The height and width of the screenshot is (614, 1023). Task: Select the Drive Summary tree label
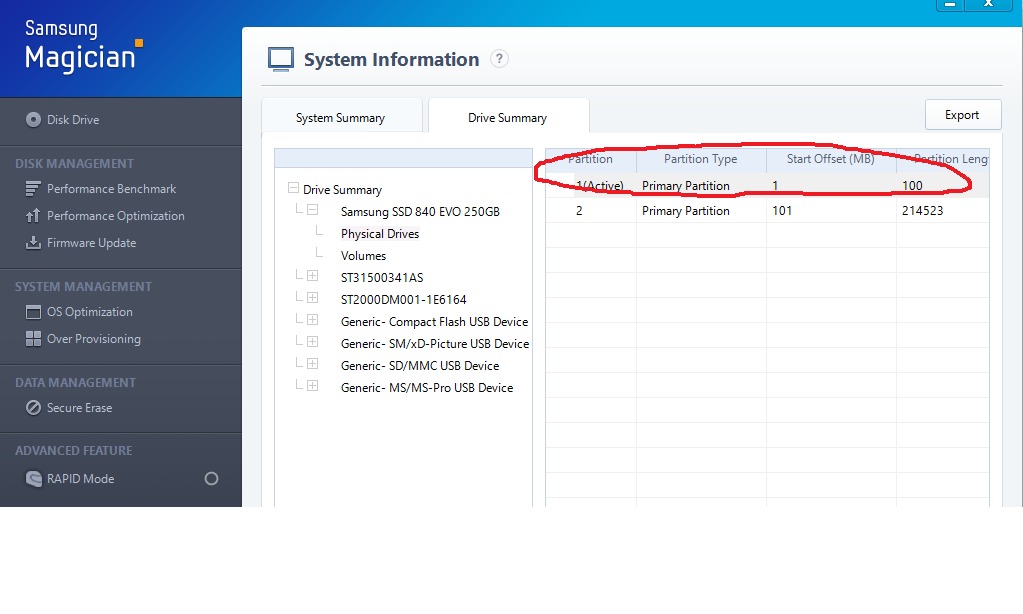click(343, 190)
